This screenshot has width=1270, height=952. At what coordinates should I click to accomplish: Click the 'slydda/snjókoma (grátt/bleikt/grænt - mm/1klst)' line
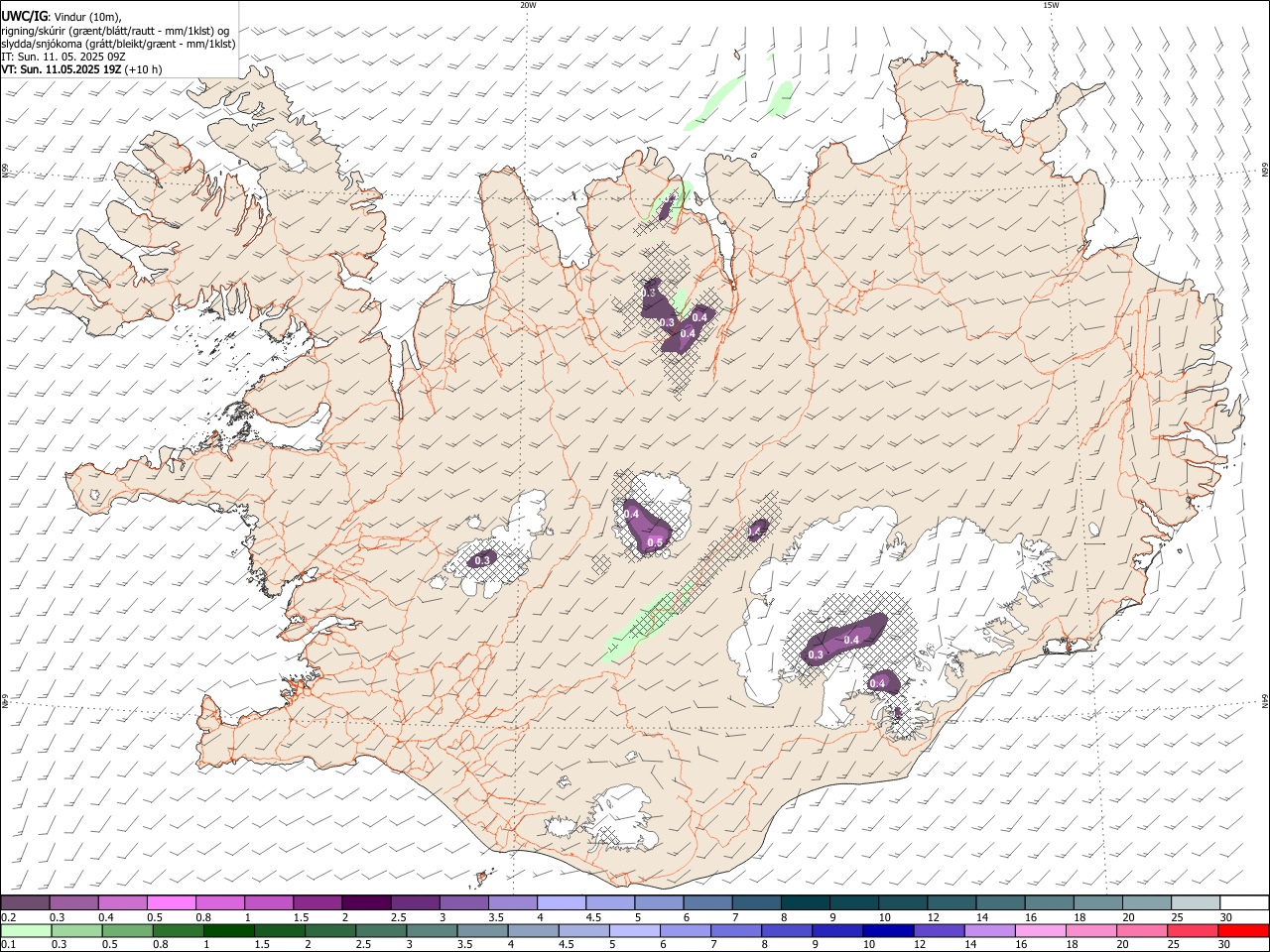point(118,44)
